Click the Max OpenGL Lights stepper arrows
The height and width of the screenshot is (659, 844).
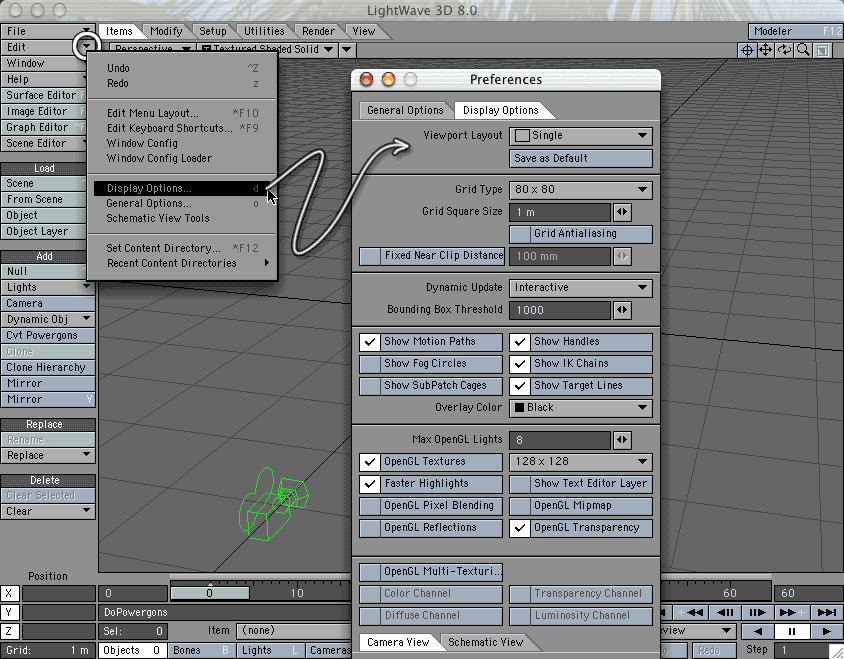(x=622, y=440)
